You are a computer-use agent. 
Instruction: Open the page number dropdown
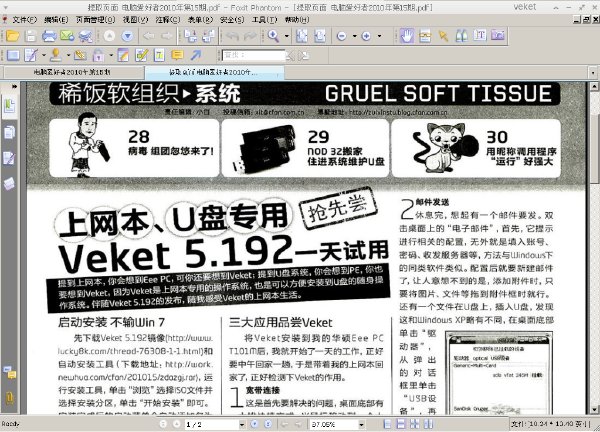click(242, 424)
